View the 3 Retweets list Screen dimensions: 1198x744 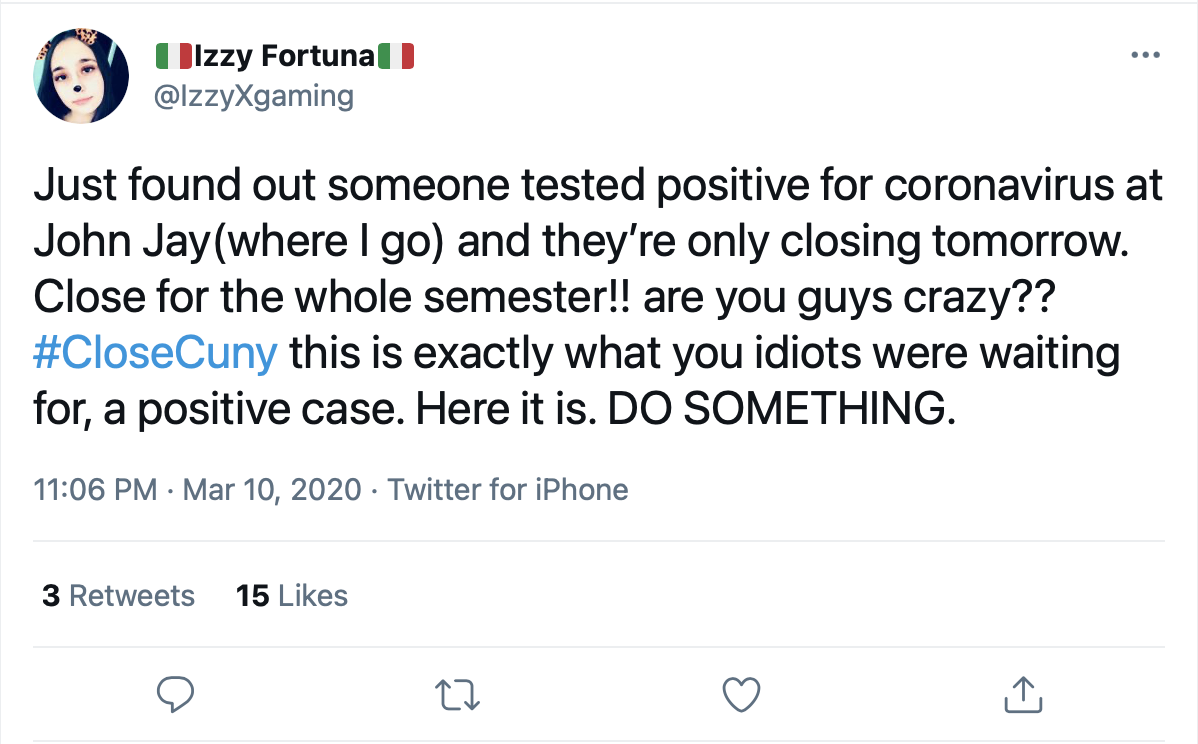(118, 596)
